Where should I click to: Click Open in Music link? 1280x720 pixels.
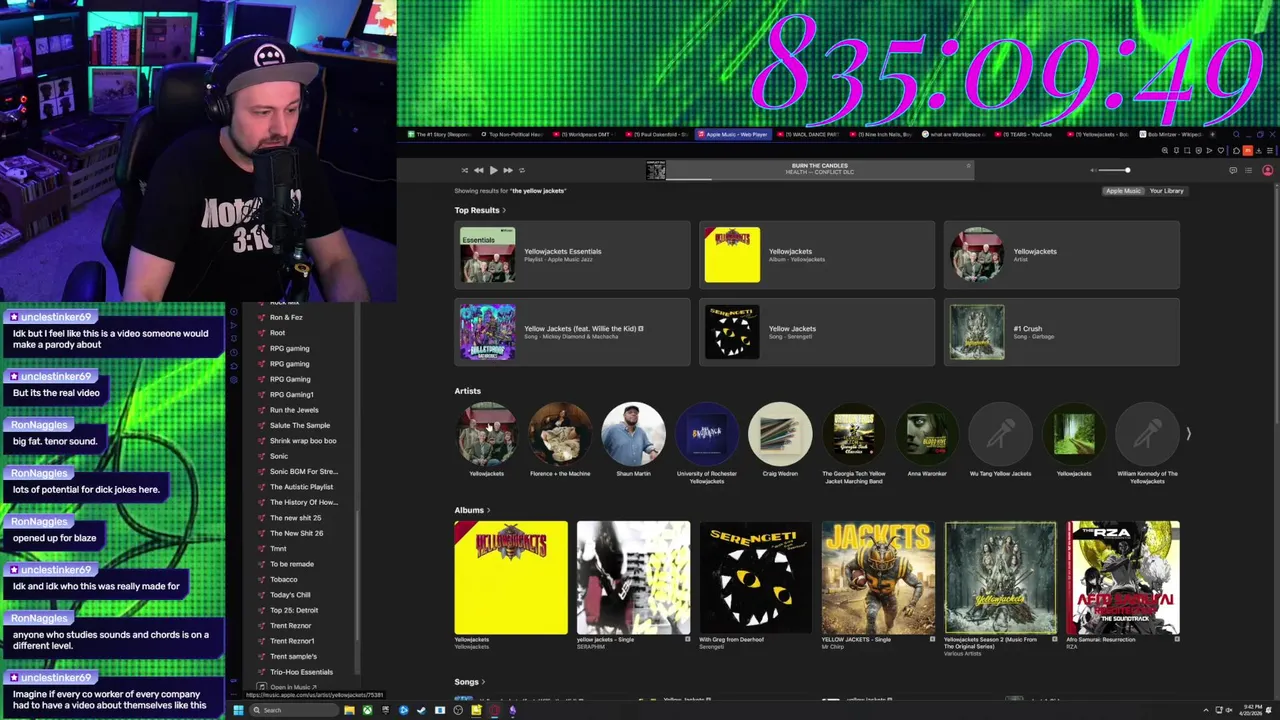[x=288, y=687]
